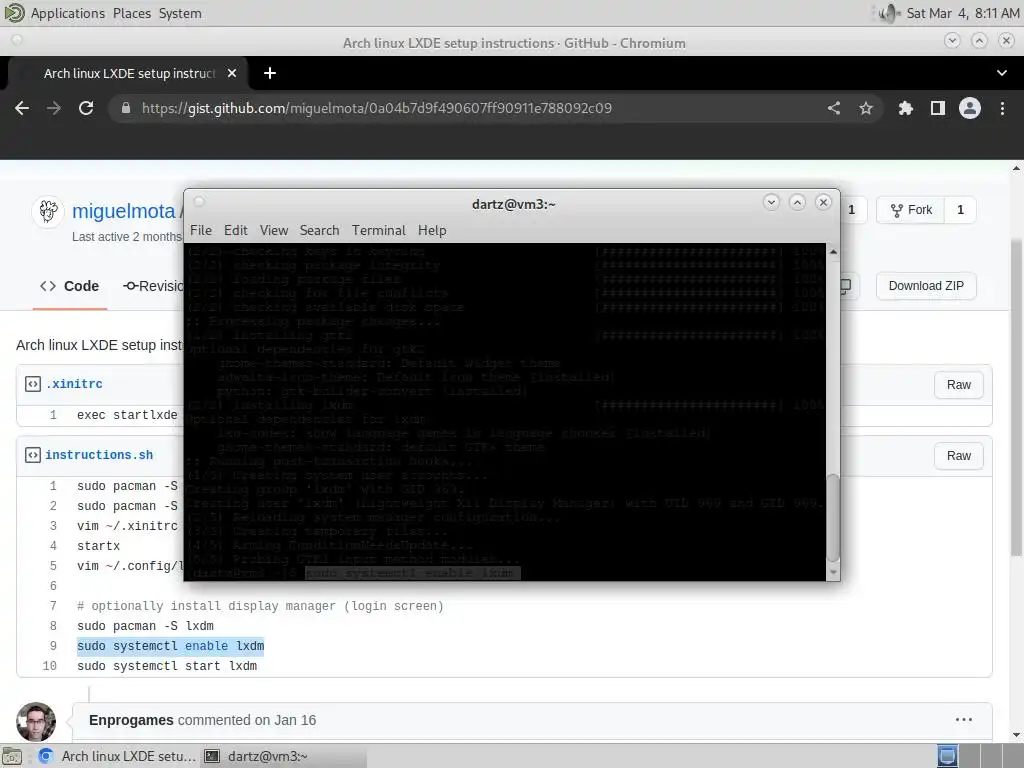View raw .xinitrc file
This screenshot has height=768, width=1024.
[959, 385]
